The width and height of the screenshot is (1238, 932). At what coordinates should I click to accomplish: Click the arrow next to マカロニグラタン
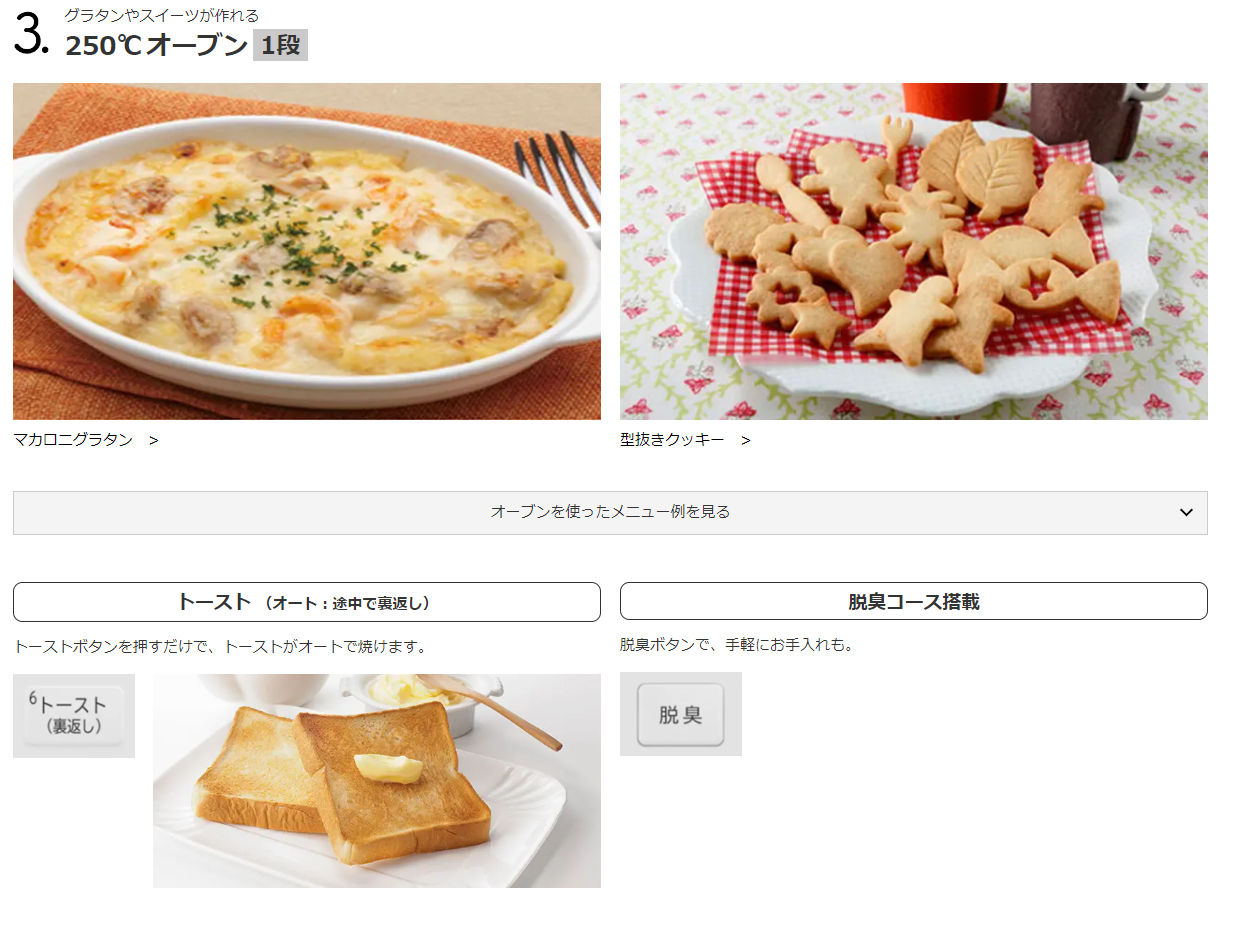pyautogui.click(x=153, y=440)
